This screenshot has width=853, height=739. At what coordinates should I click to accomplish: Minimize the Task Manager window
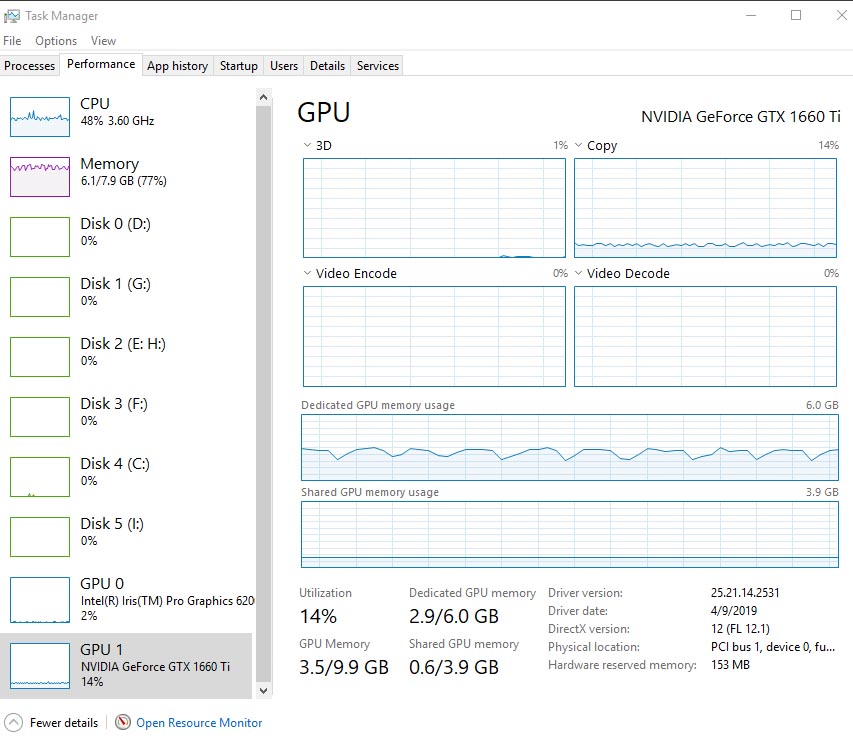[751, 15]
